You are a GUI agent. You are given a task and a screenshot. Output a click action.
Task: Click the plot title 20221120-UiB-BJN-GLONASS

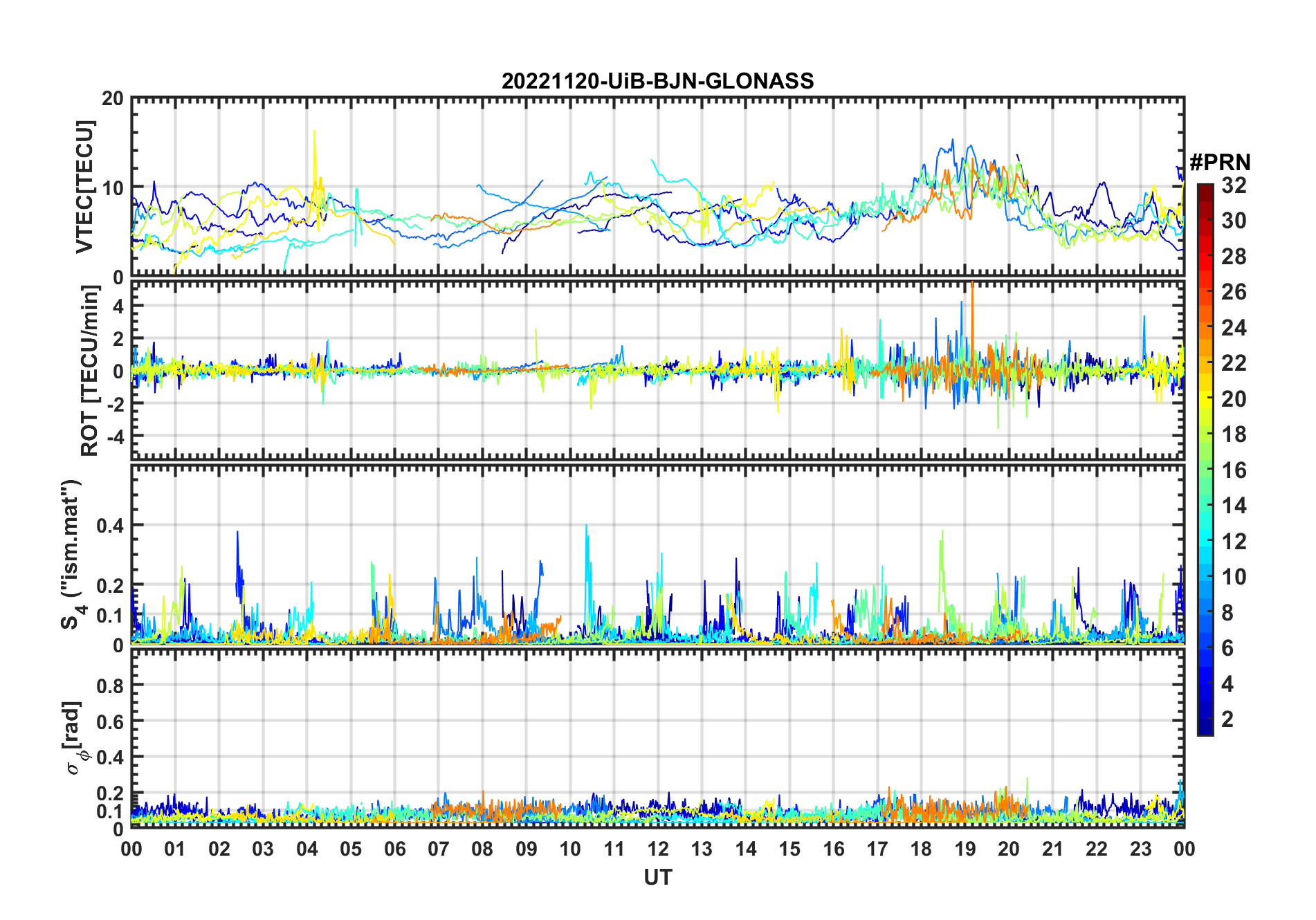point(657,82)
